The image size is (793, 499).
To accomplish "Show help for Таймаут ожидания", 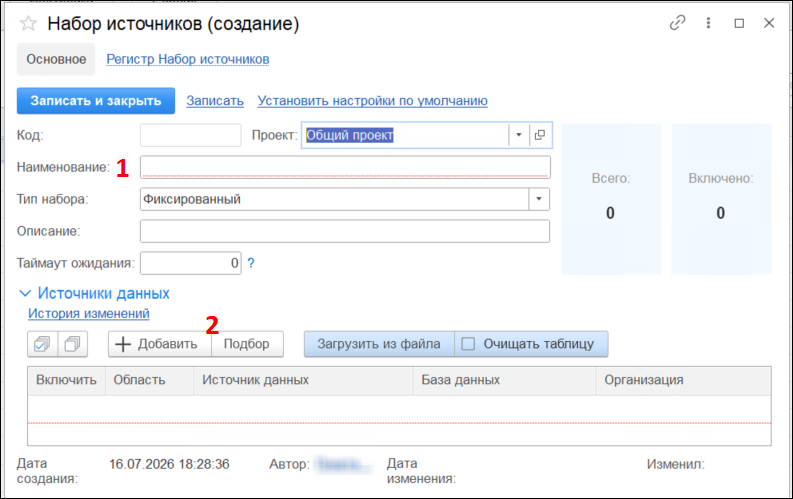I will point(251,263).
